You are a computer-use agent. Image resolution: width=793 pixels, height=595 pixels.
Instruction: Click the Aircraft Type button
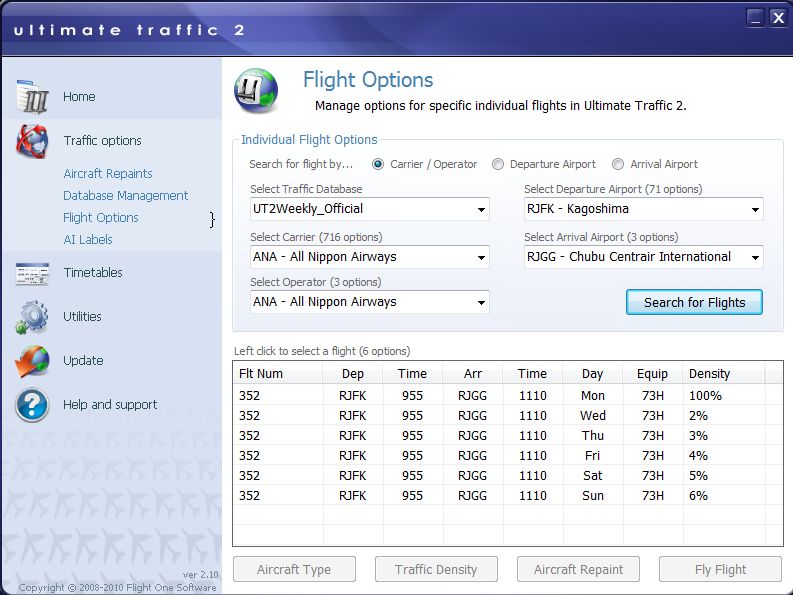[294, 569]
